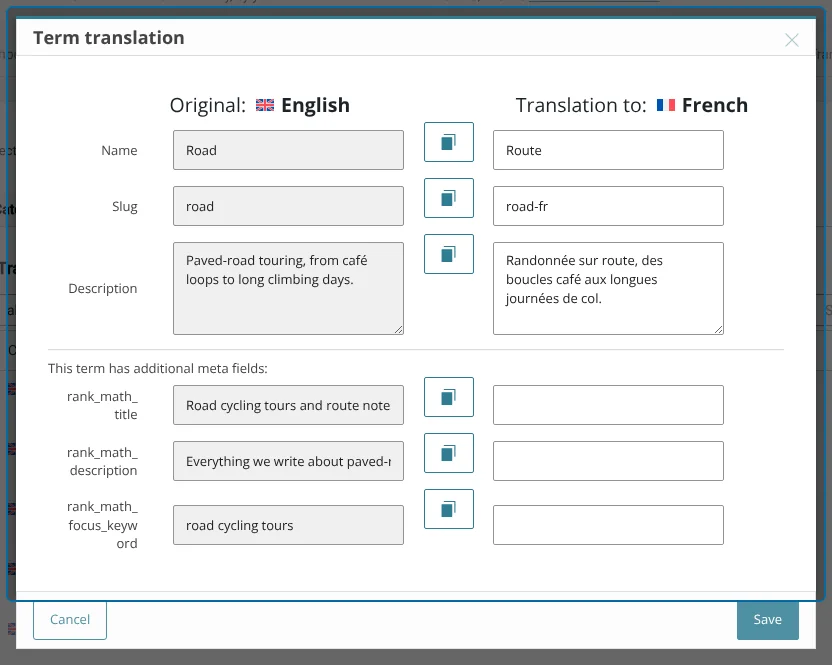This screenshot has width=832, height=665.
Task: Close the Term translation dialog
Action: 792,40
